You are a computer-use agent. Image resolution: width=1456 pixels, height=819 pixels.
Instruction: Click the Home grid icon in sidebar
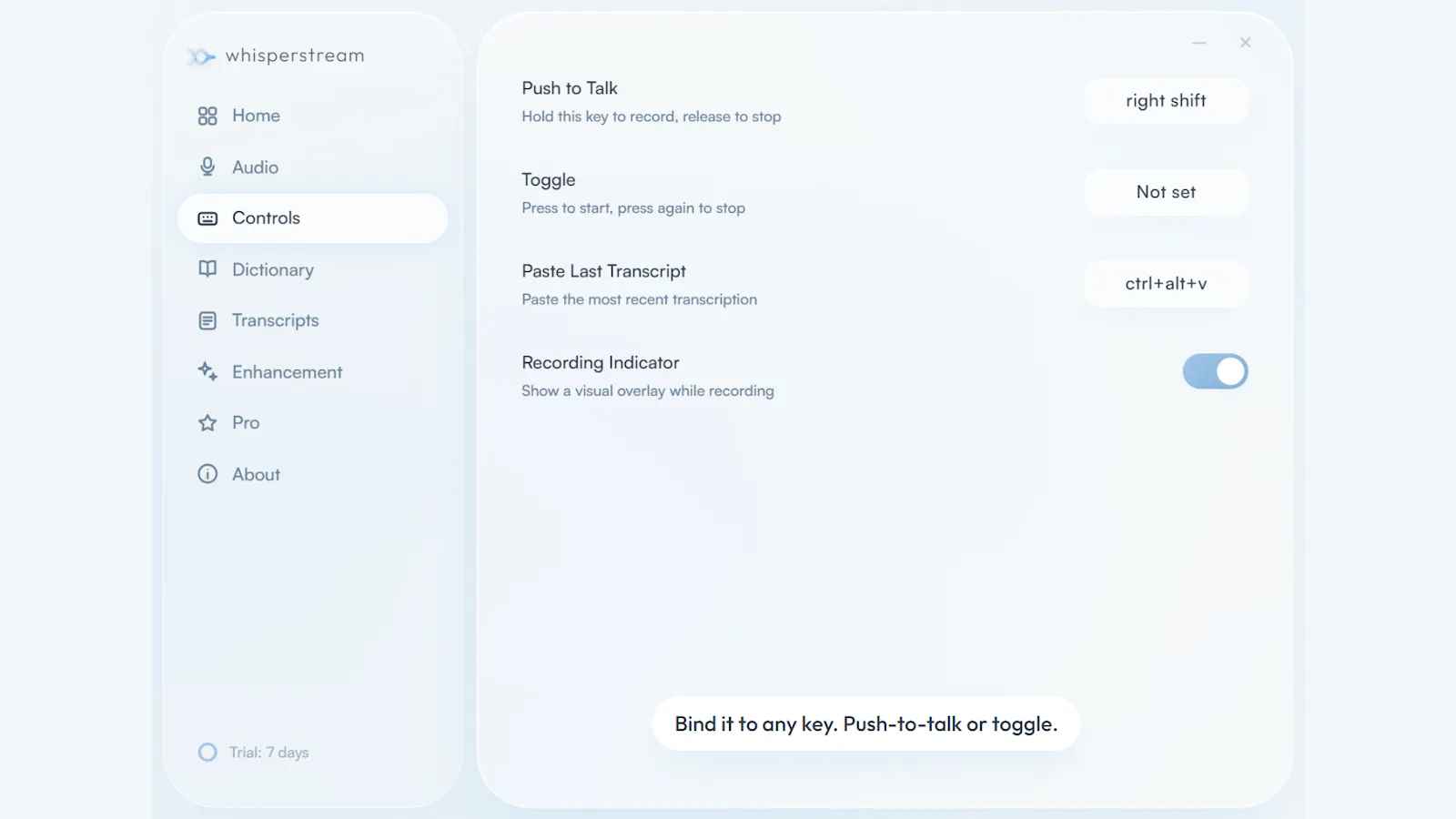point(207,116)
